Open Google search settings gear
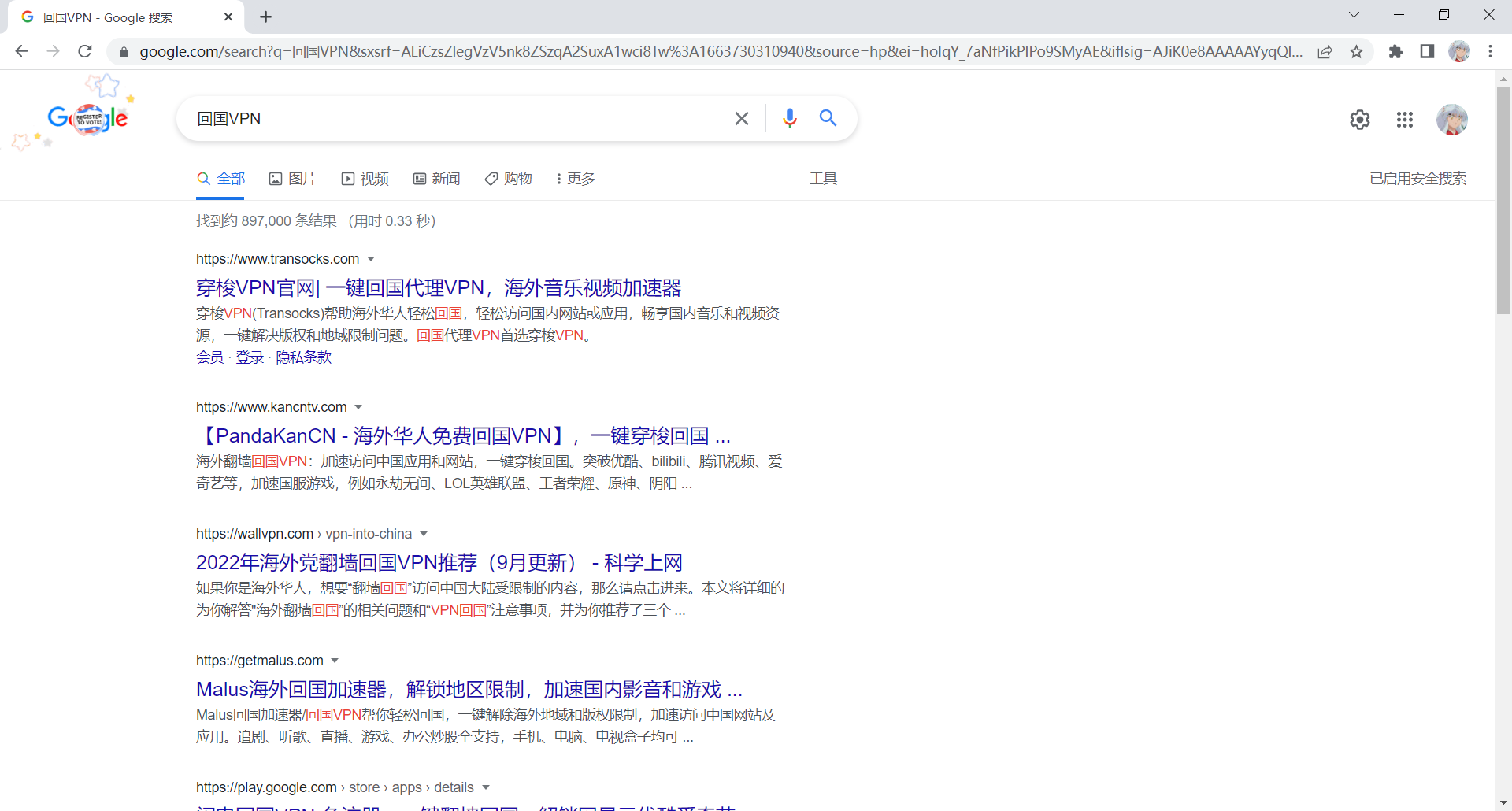The height and width of the screenshot is (811, 1512). 1360,120
